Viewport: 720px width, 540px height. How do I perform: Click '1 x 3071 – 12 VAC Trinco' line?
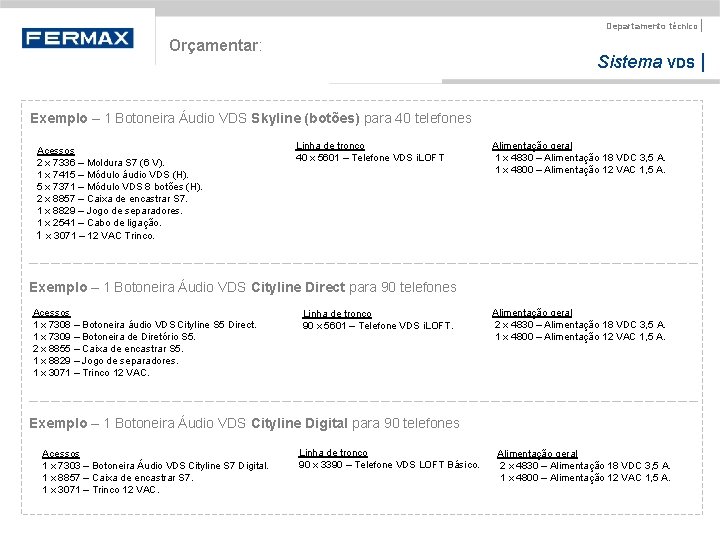(x=96, y=236)
